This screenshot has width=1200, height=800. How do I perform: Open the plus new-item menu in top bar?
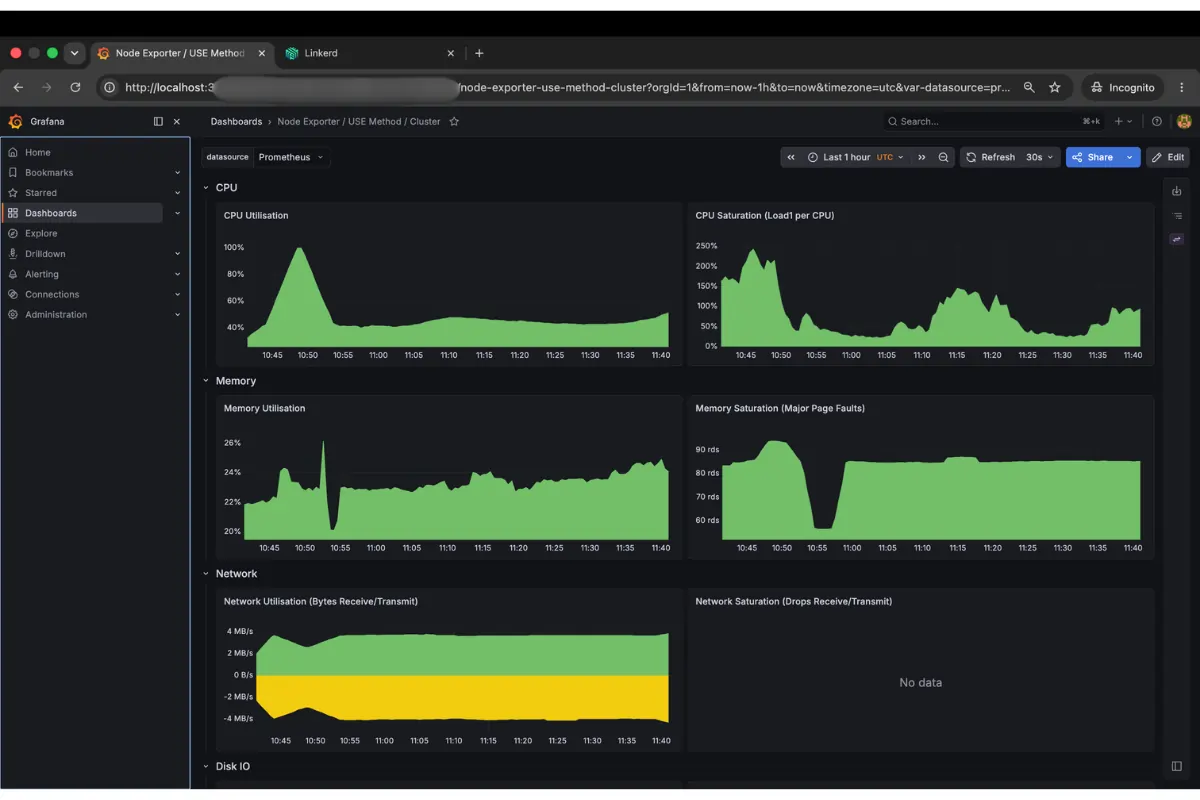[1123, 121]
